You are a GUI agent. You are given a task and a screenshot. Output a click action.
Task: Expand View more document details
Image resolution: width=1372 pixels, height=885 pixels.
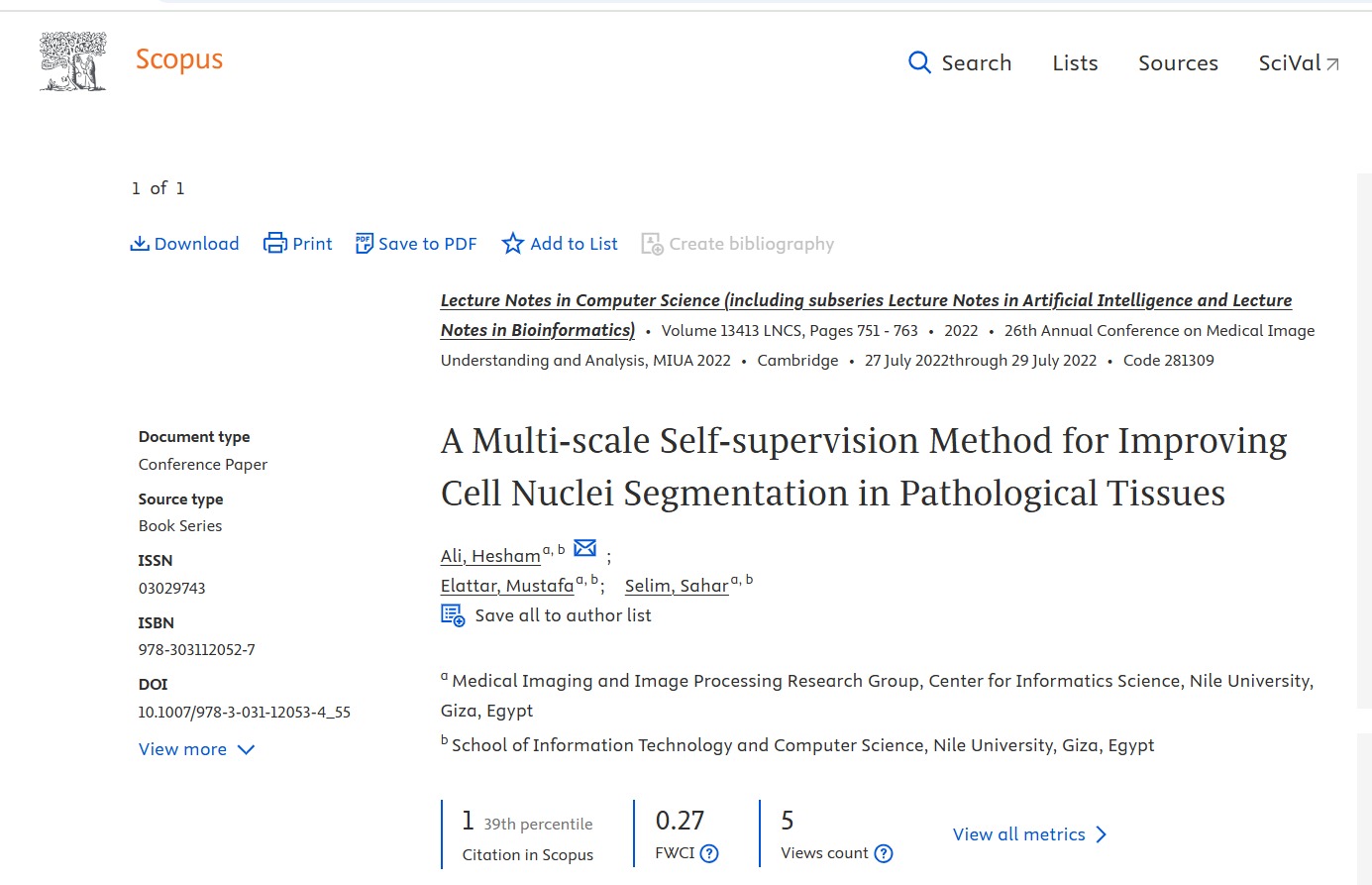[x=196, y=749]
